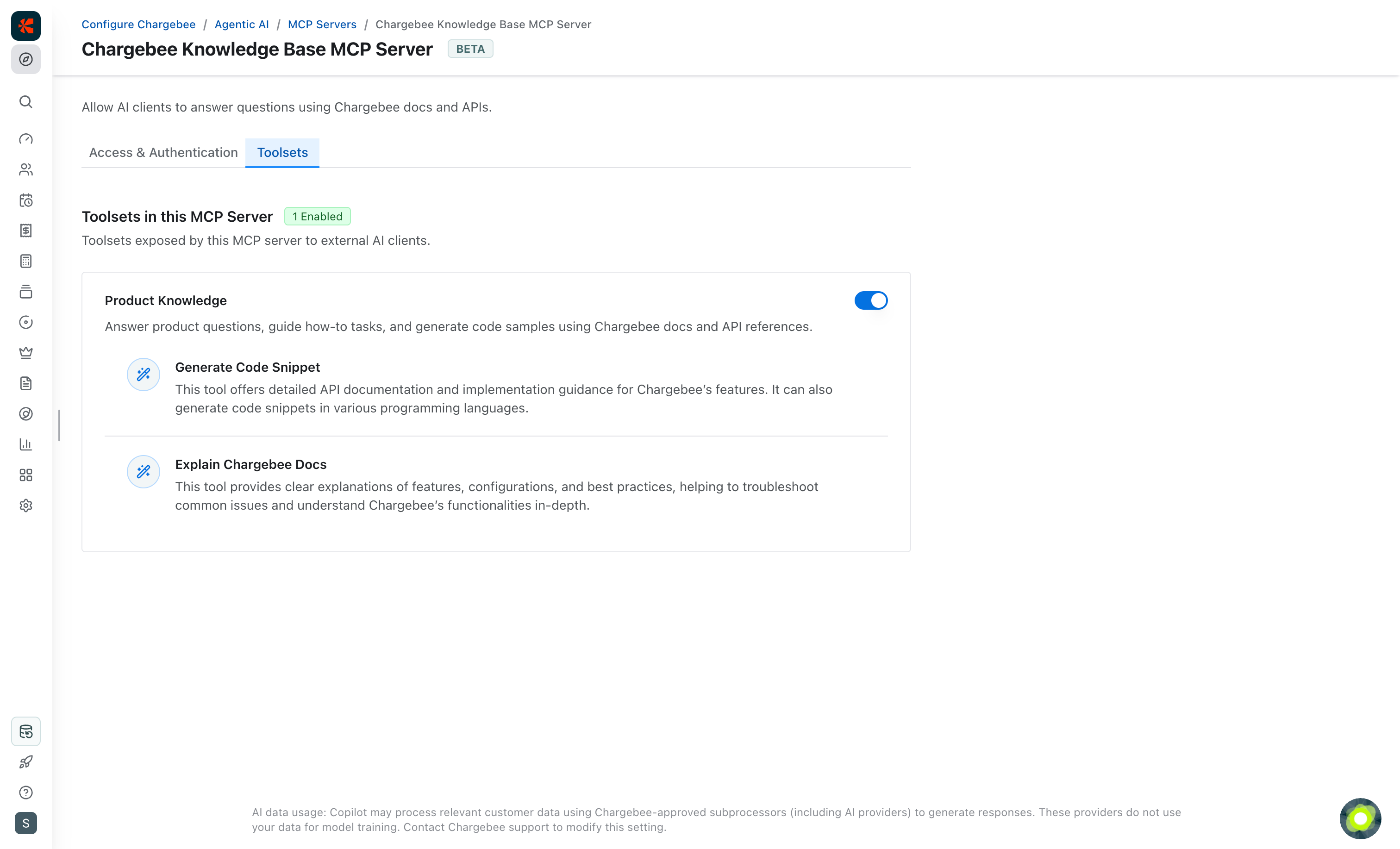Open the help question mark icon
This screenshot has height=849, width=1400.
(25, 793)
